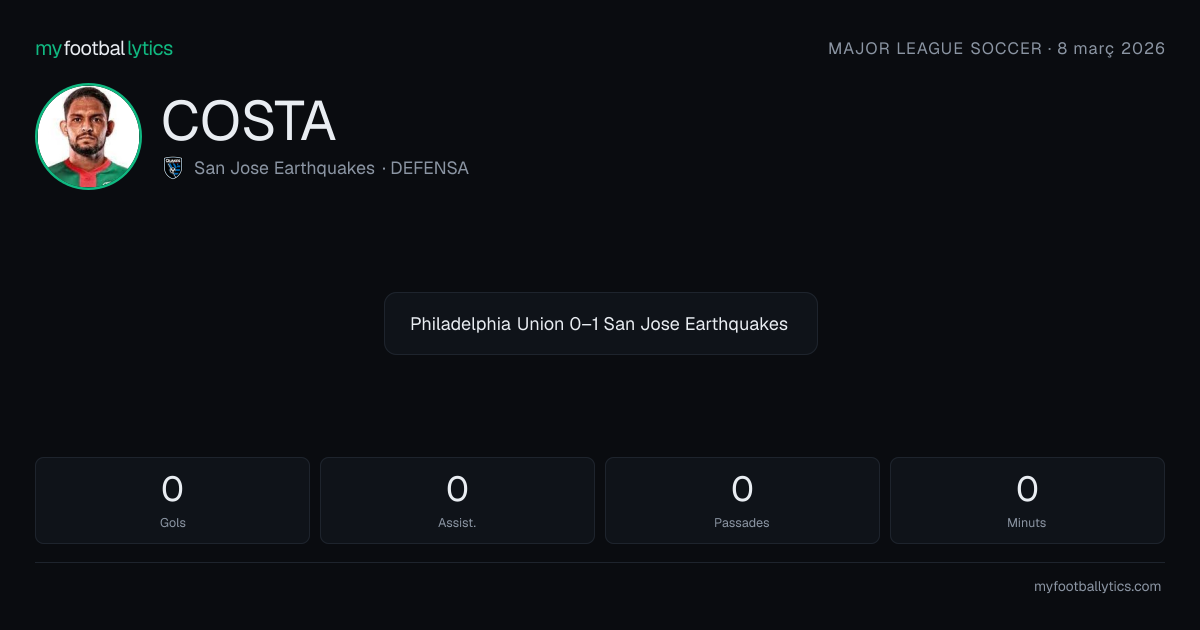The height and width of the screenshot is (630, 1200).
Task: Open Costa's player photo
Action: [x=88, y=137]
